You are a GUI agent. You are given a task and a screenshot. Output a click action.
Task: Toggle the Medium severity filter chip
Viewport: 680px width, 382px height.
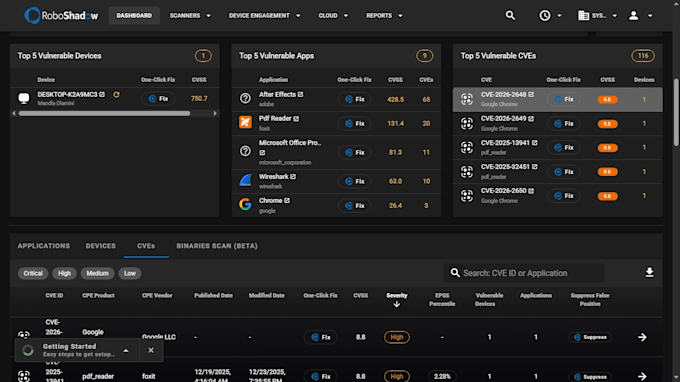coord(97,273)
